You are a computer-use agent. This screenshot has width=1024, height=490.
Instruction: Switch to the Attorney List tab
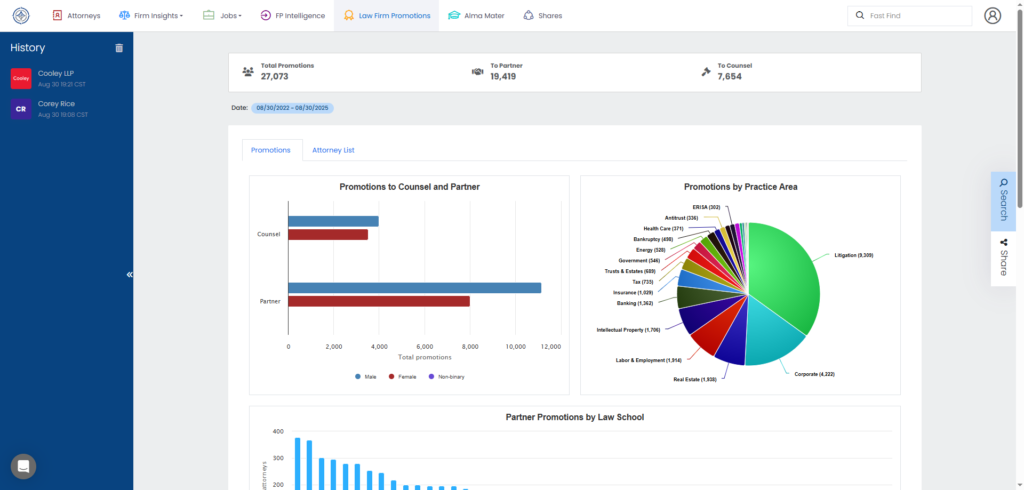coord(333,150)
